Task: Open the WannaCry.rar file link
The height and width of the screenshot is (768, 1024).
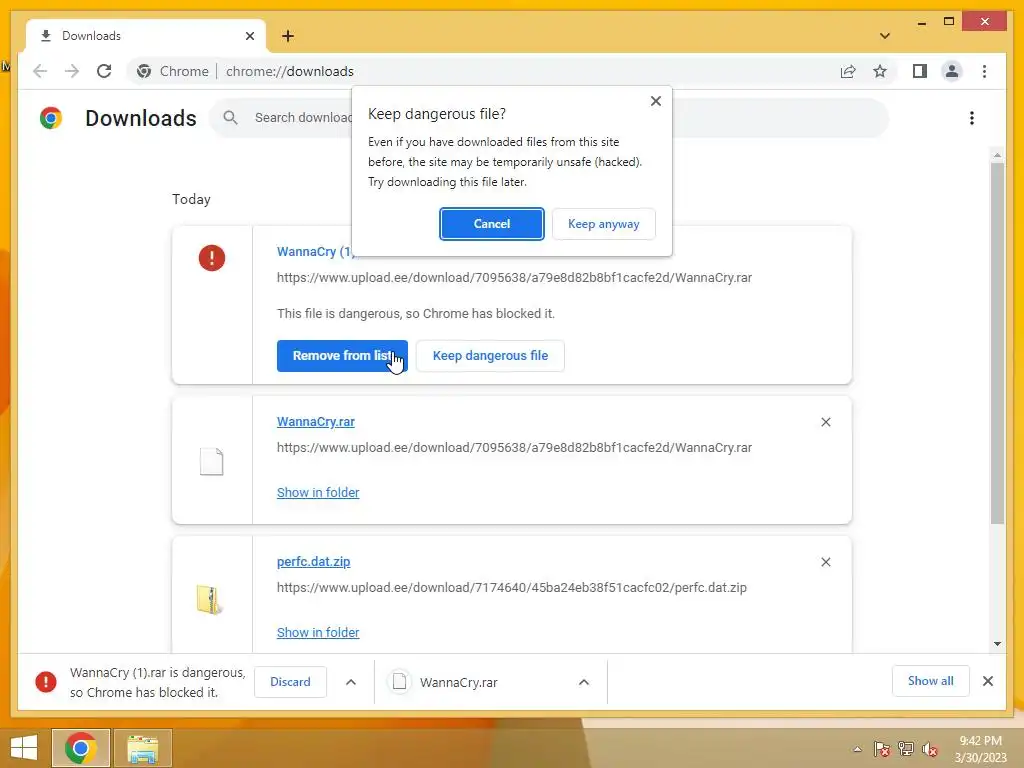Action: click(315, 421)
